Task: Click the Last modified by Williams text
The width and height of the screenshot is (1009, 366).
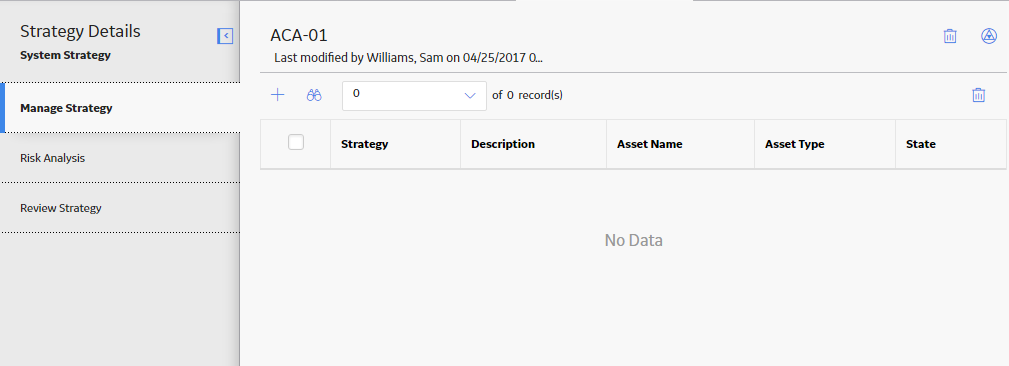Action: (x=409, y=57)
